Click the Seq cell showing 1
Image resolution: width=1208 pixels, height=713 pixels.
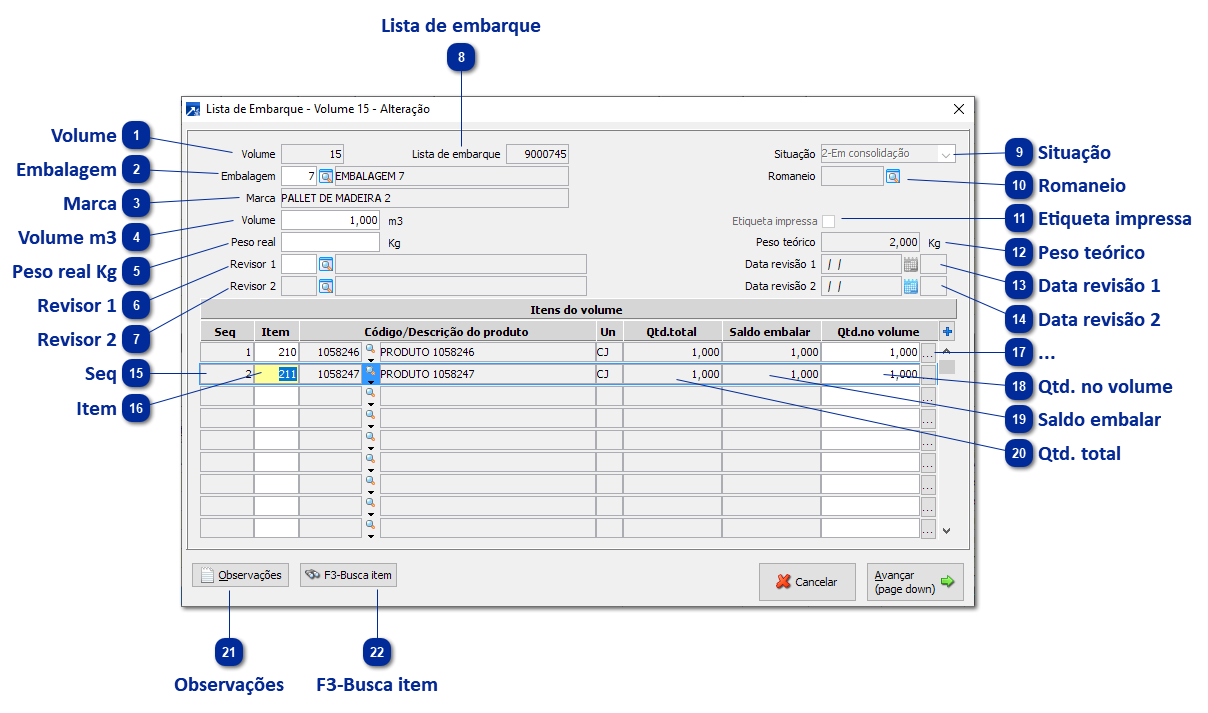227,352
